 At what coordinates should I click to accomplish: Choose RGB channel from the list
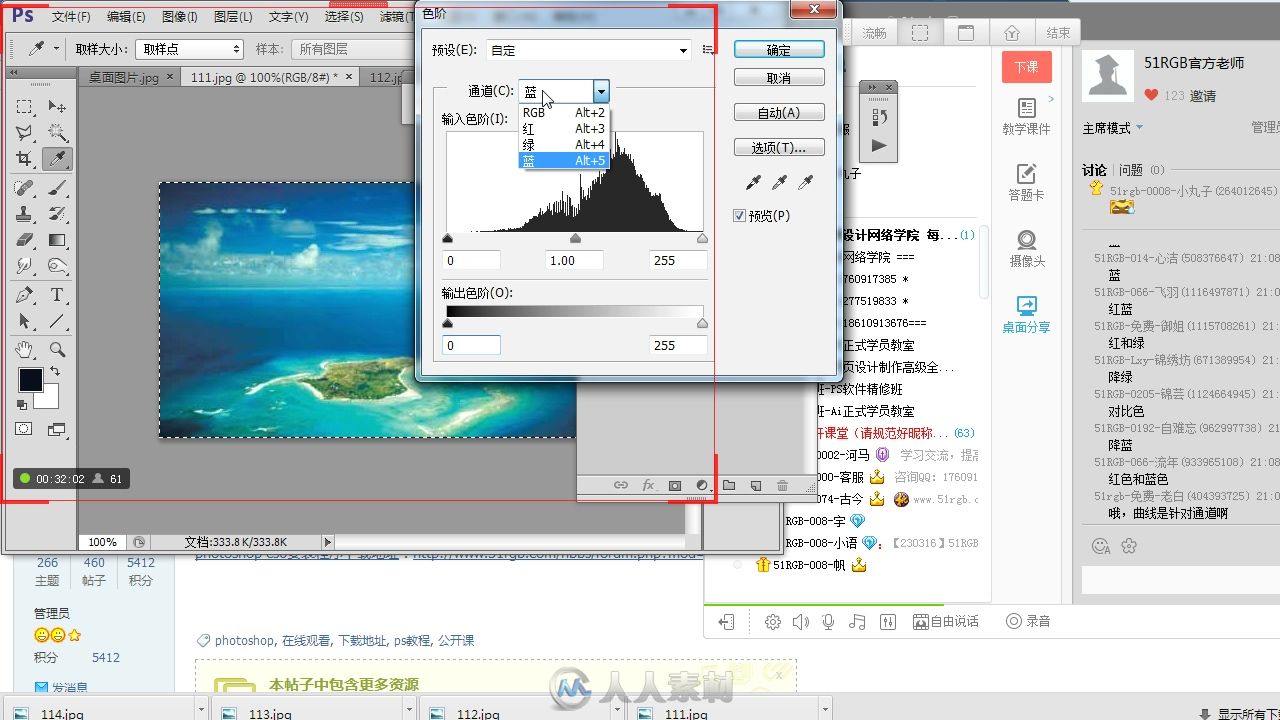coord(564,113)
